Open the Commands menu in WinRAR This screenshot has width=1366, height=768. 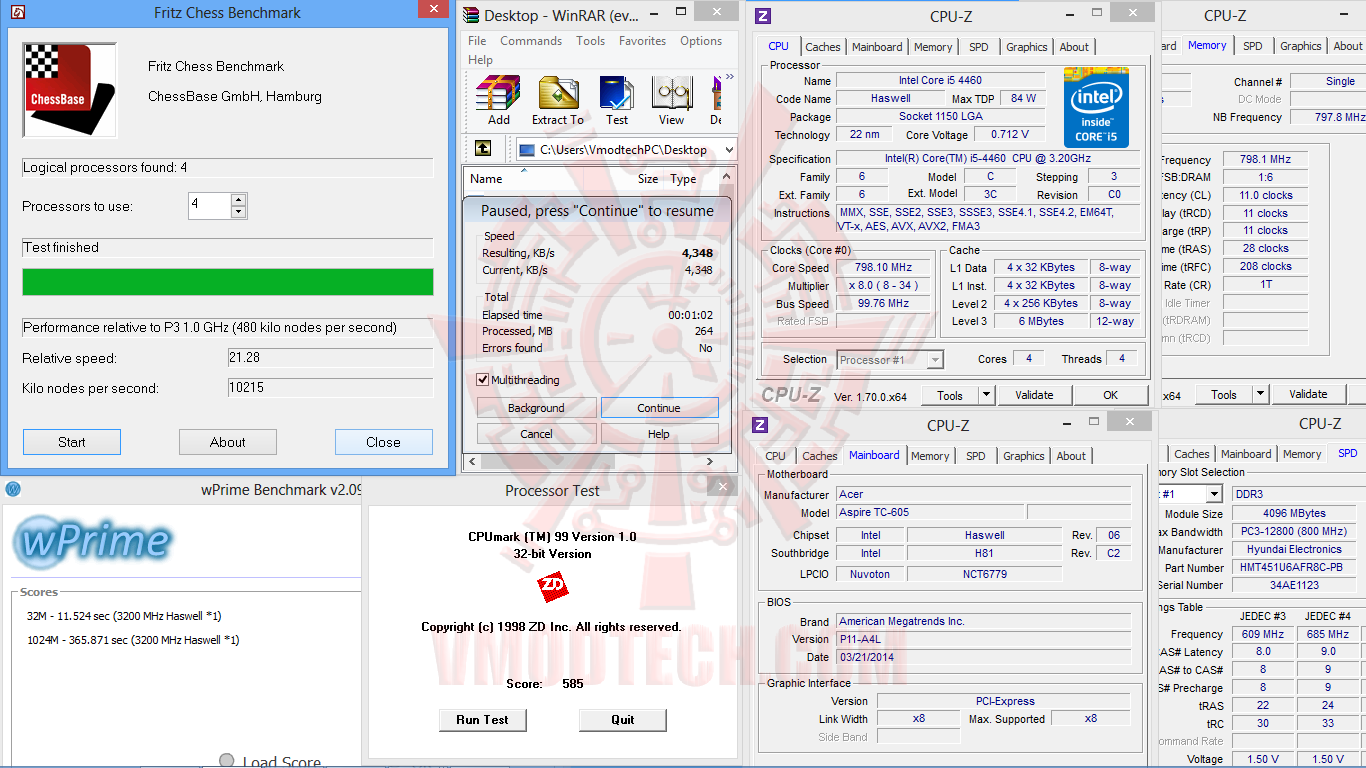[x=531, y=41]
